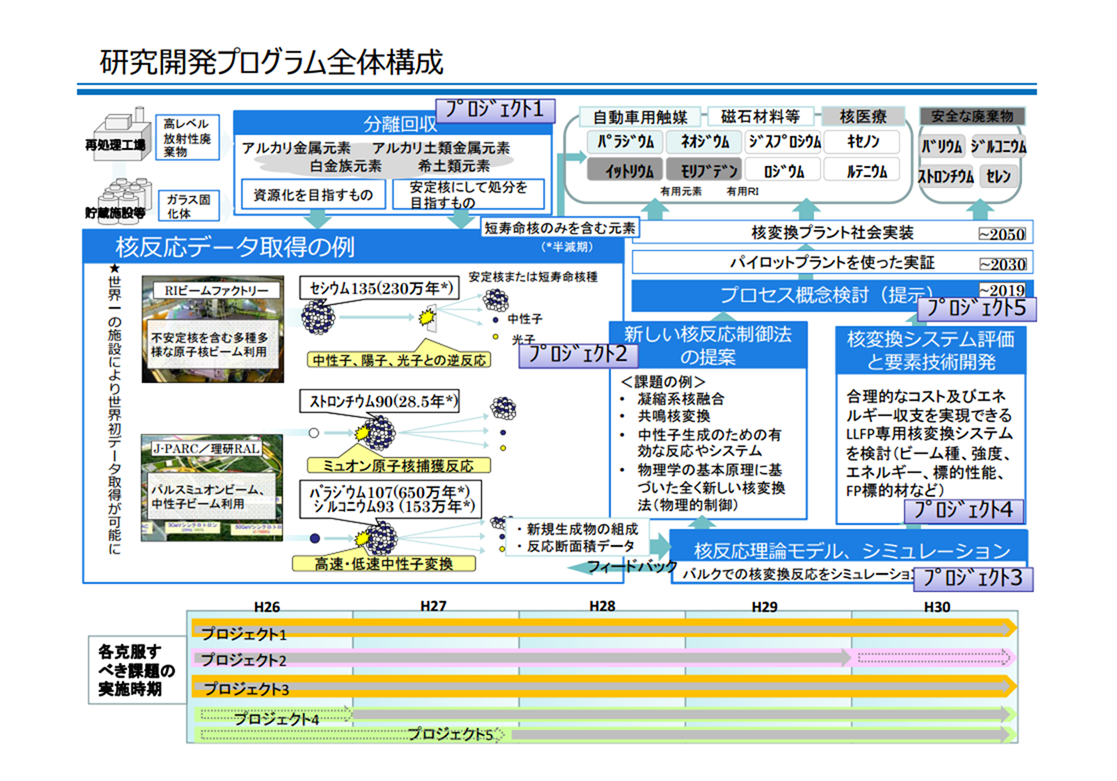Image resolution: width=1117 pixels, height=781 pixels.
Task: Click the イットリウム element box
Action: tap(625, 170)
